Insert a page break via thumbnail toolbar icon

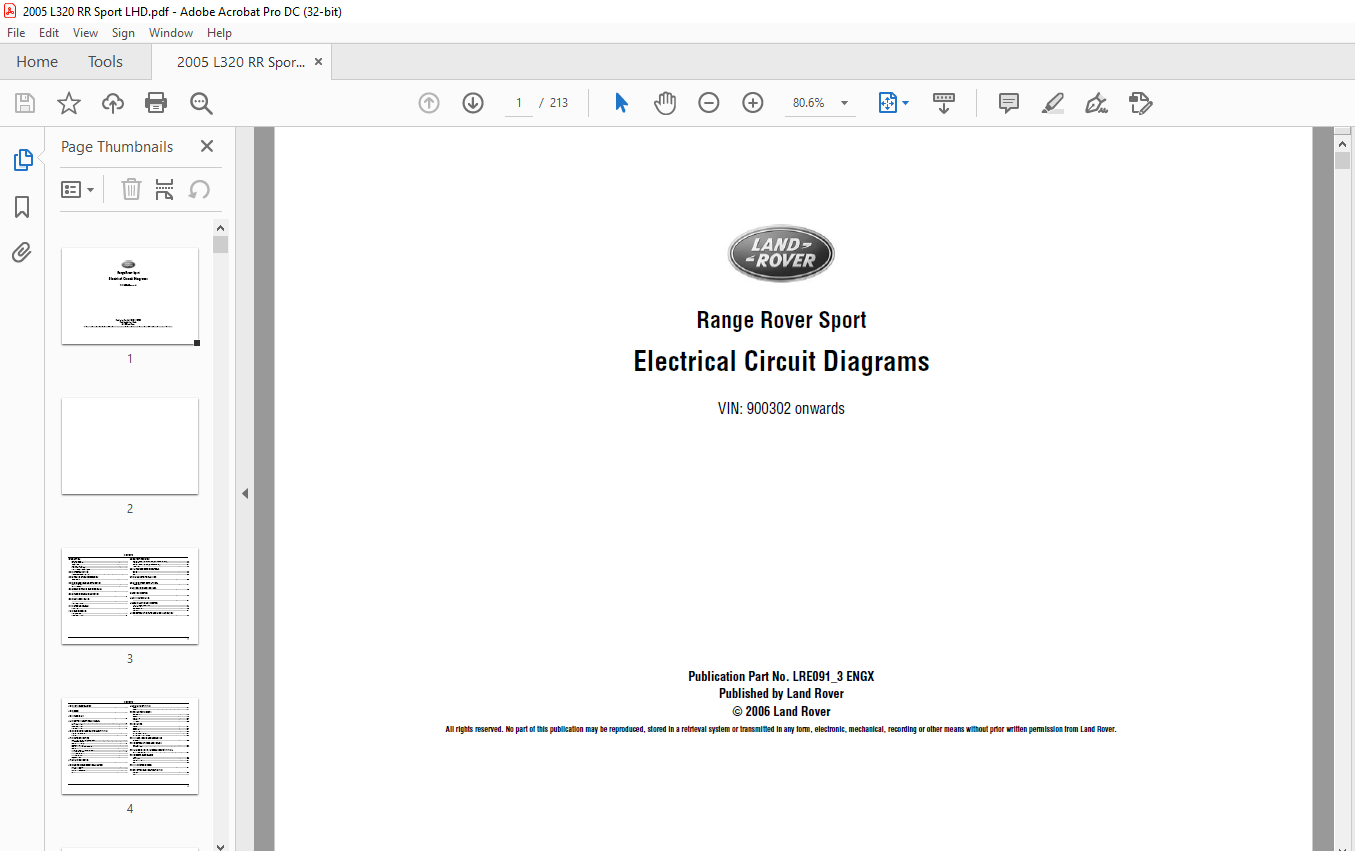pos(165,189)
